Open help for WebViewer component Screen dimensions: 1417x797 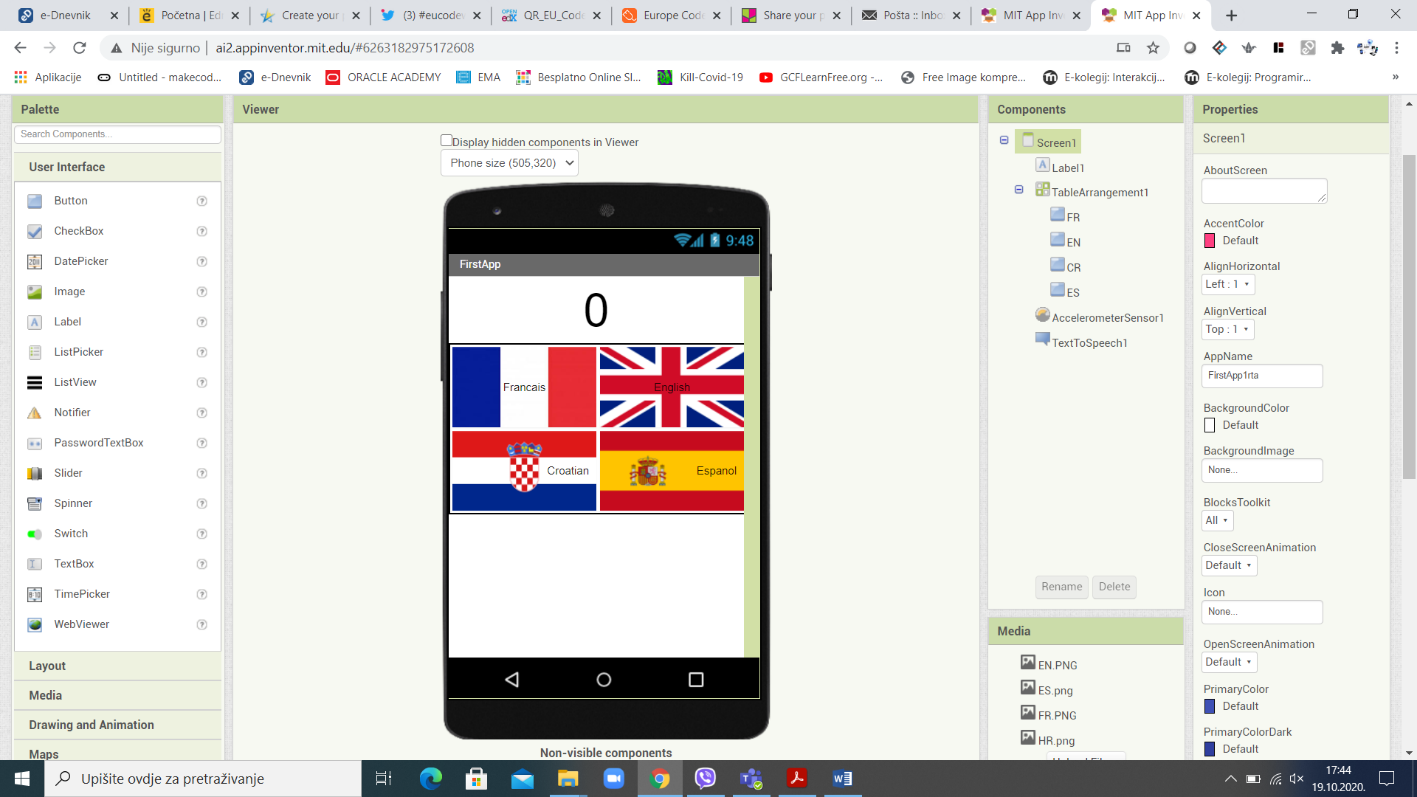[202, 624]
